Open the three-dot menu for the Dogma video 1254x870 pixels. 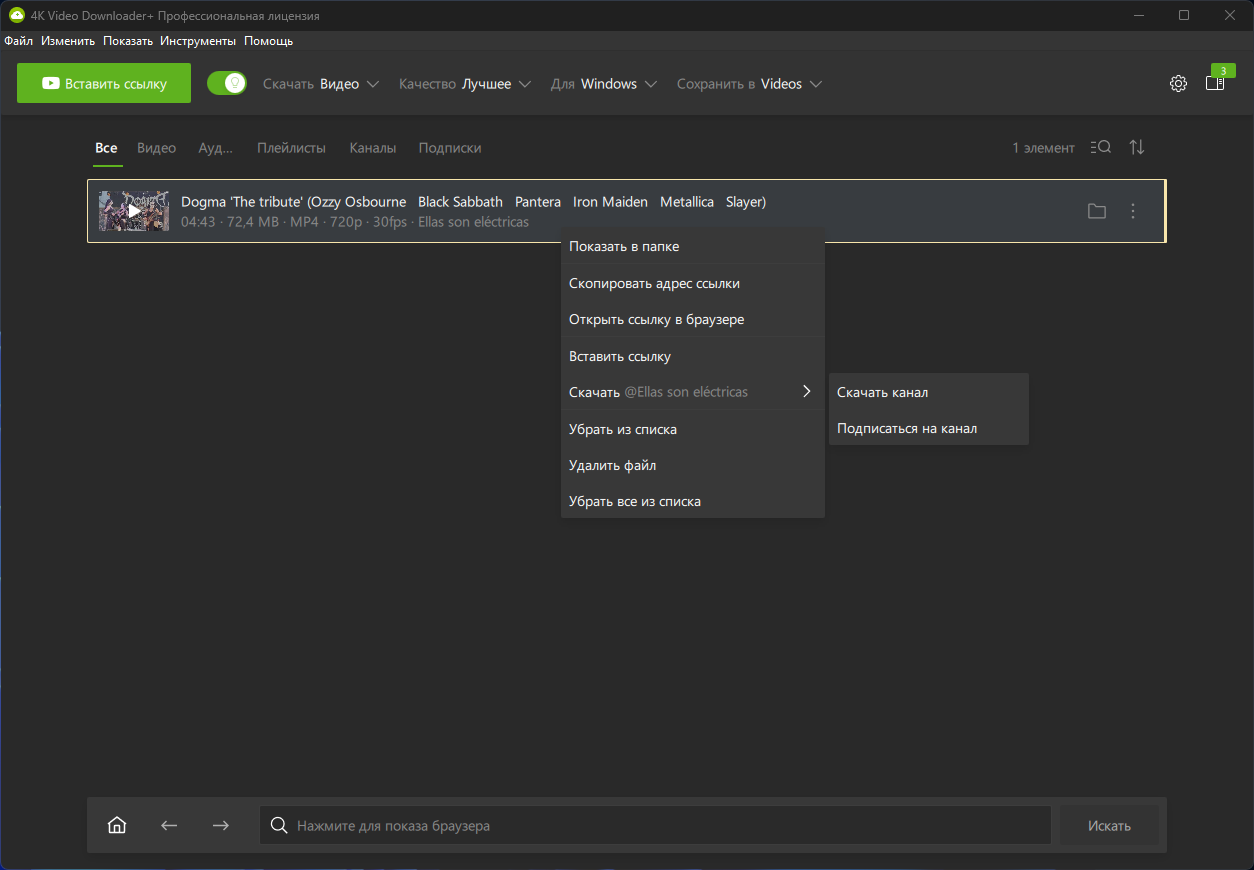[x=1133, y=211]
